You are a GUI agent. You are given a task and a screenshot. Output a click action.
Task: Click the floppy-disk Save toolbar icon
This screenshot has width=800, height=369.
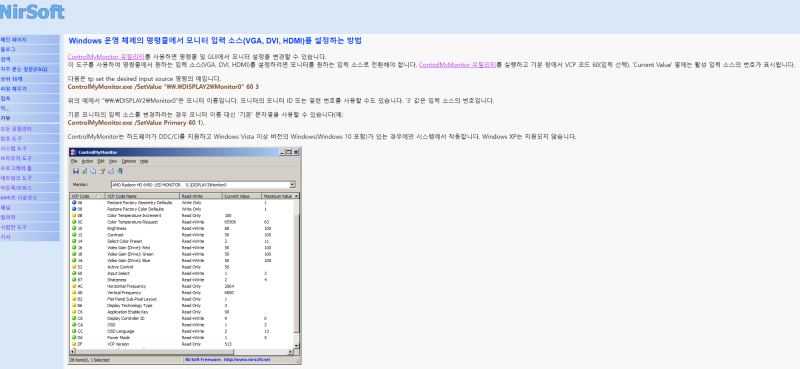pyautogui.click(x=76, y=171)
